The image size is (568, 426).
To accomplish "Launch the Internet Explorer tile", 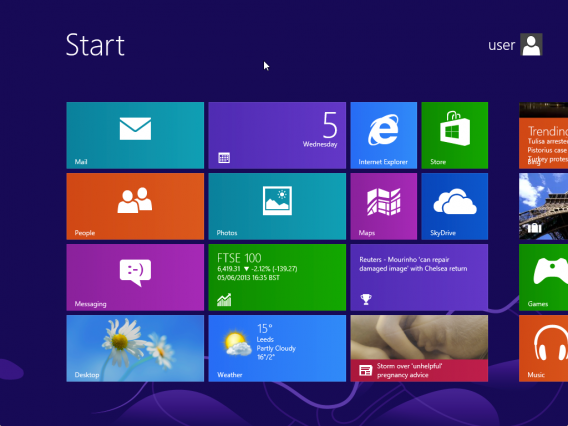I will [384, 135].
